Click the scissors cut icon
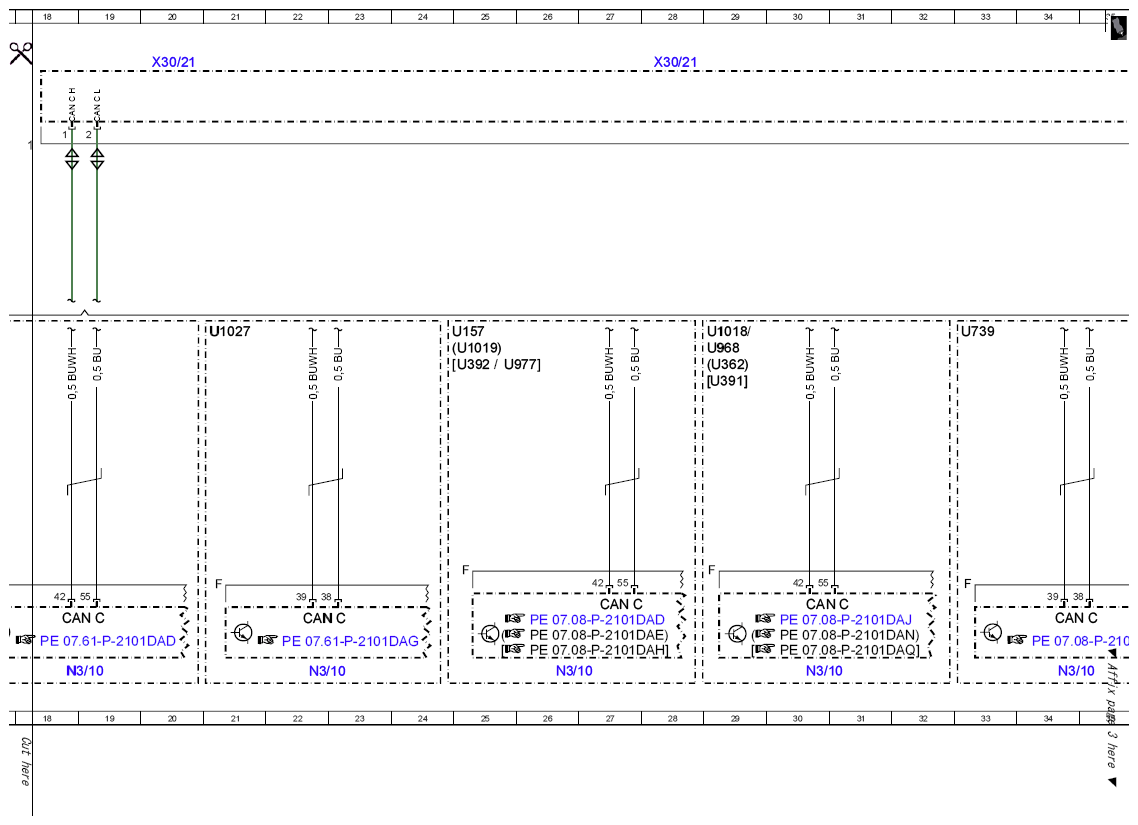This screenshot has width=1138, height=825. (20, 53)
